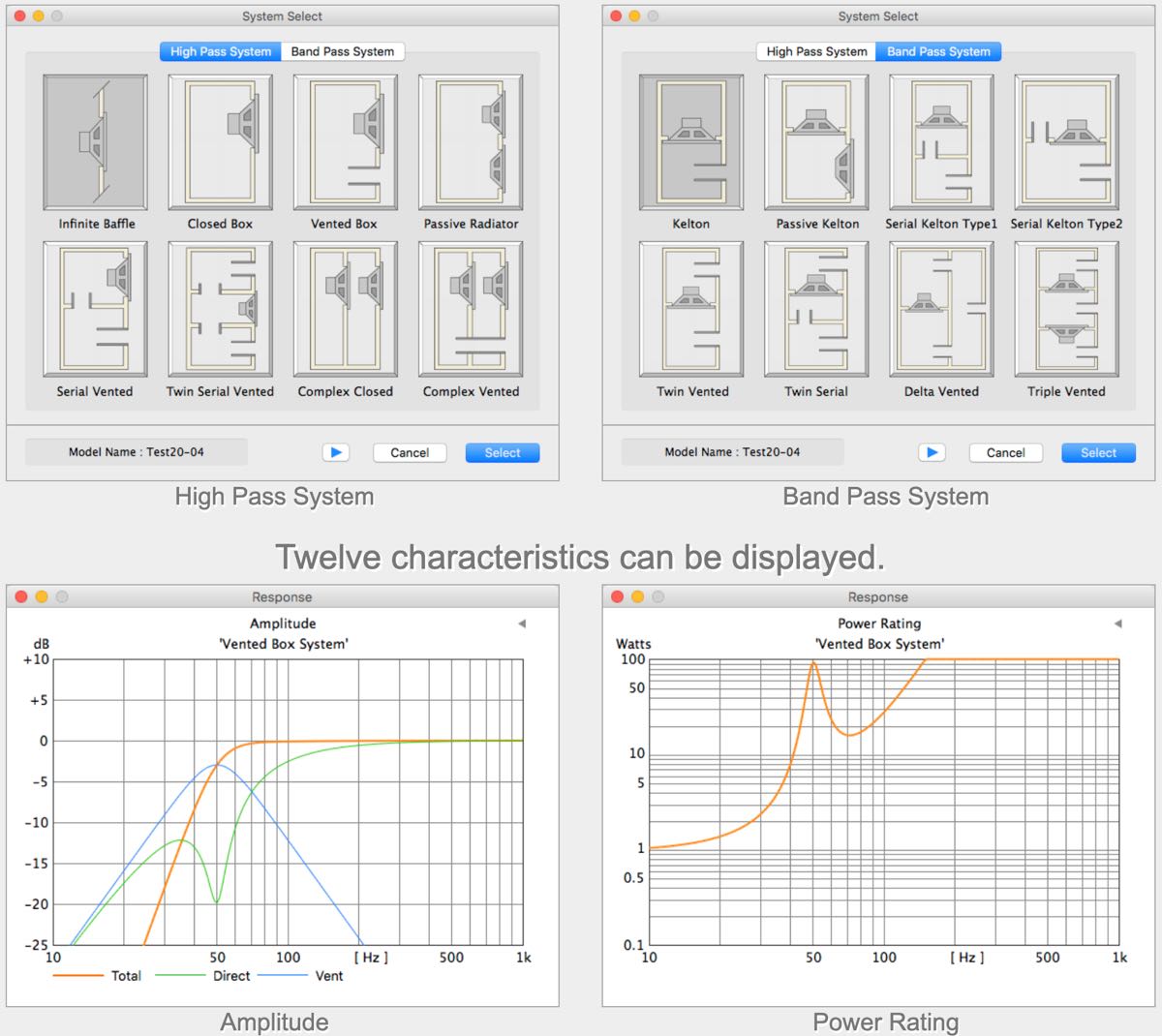This screenshot has width=1162, height=1036.
Task: Select the Serial Kelton Type1 icon
Action: click(941, 141)
